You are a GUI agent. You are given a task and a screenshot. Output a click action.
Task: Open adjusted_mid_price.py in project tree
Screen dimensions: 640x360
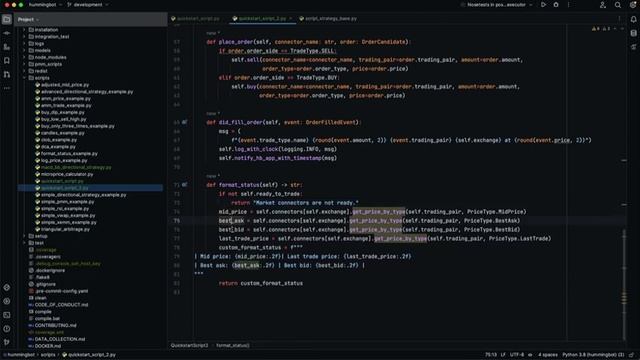point(65,85)
